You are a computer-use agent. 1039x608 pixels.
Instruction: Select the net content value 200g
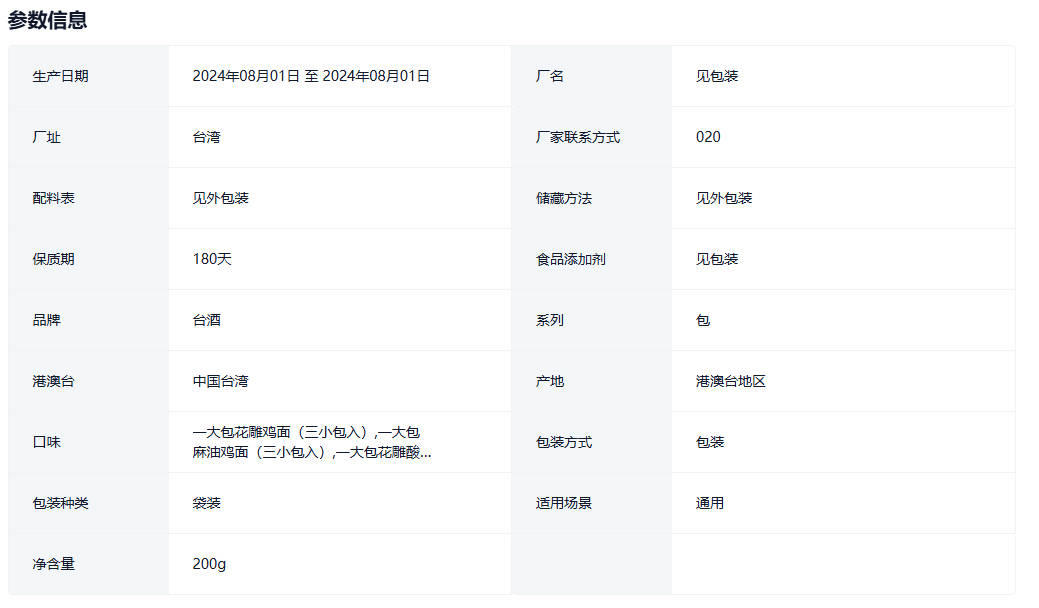[x=209, y=564]
